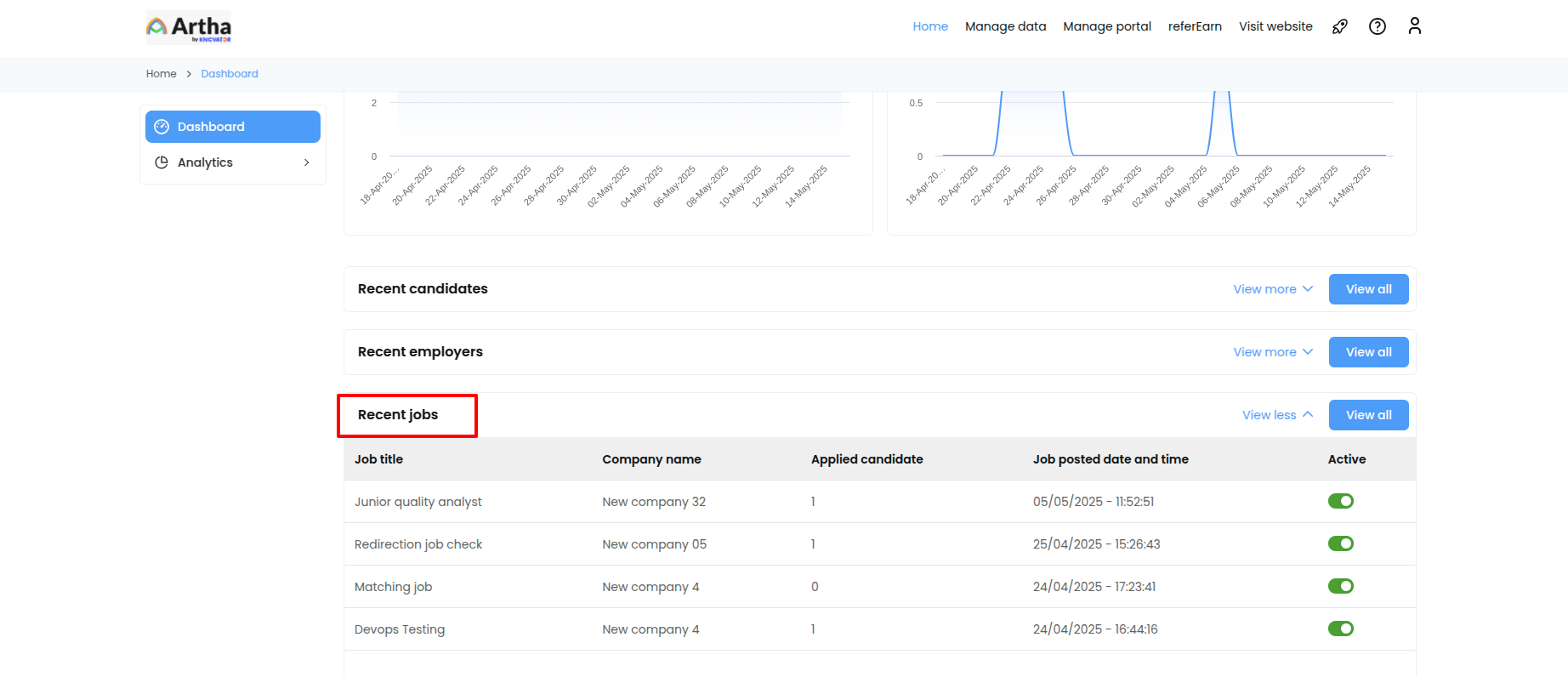Click the Home breadcrumb link
This screenshot has height=677, width=1568.
point(161,74)
